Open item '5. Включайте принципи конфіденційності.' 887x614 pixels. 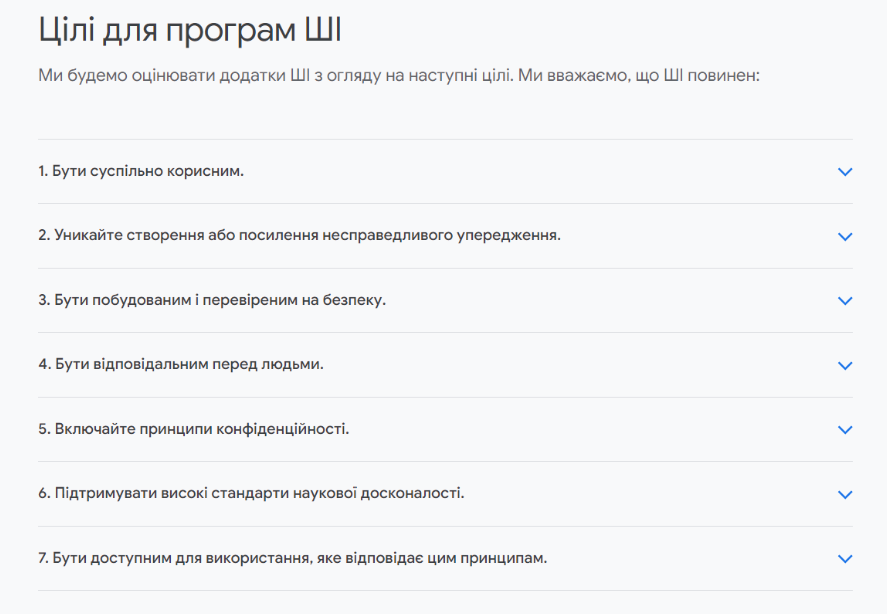194,429
